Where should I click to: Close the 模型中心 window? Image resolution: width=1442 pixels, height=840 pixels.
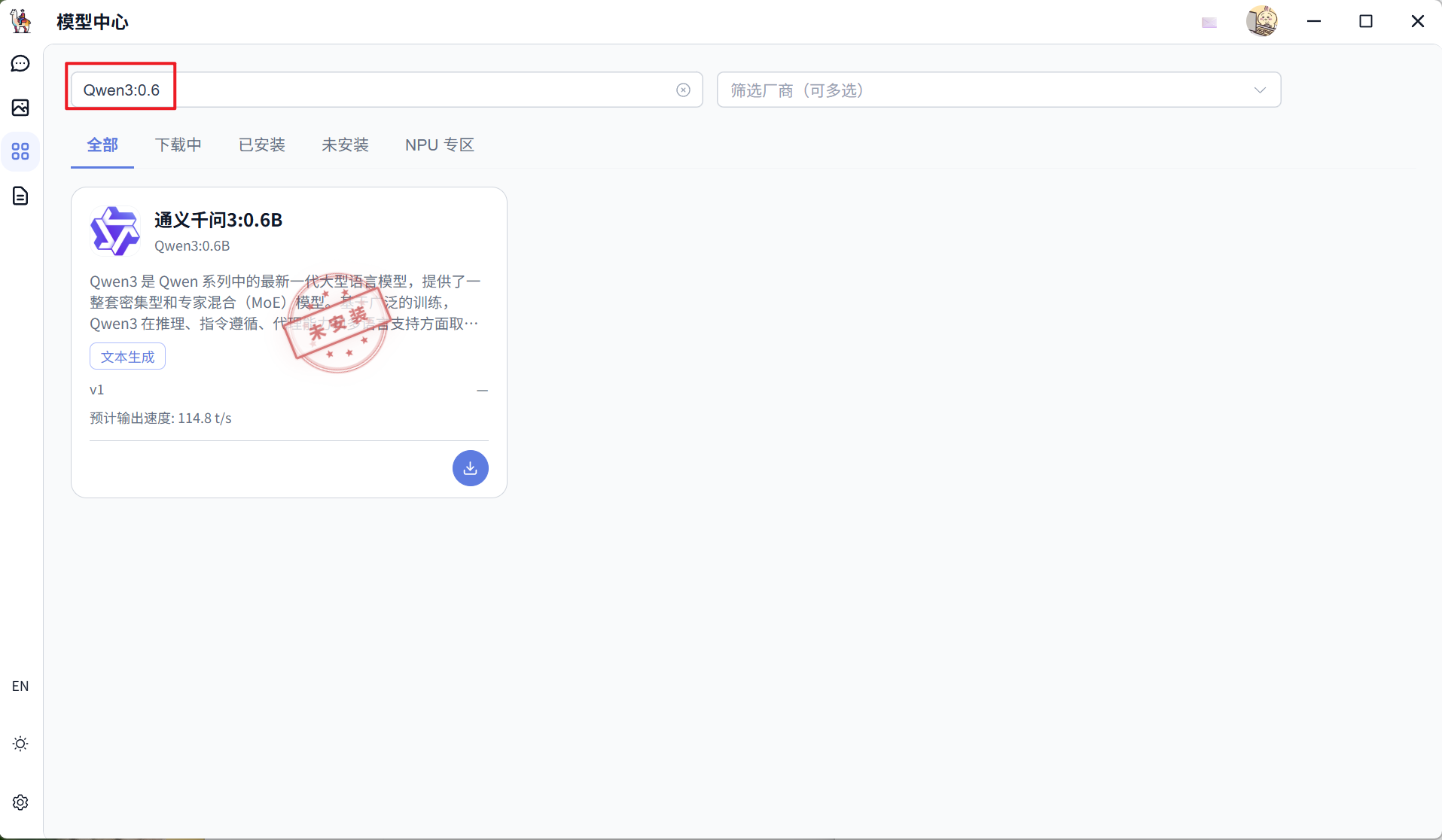pos(1418,21)
